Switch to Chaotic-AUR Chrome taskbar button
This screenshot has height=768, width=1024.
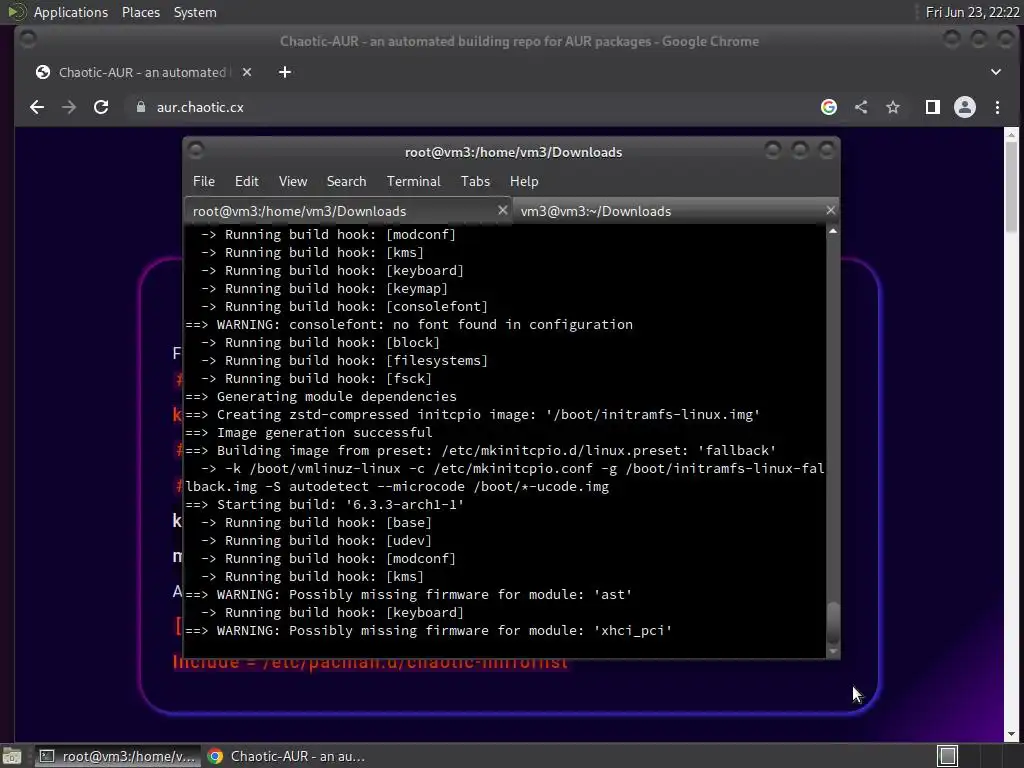pos(286,756)
